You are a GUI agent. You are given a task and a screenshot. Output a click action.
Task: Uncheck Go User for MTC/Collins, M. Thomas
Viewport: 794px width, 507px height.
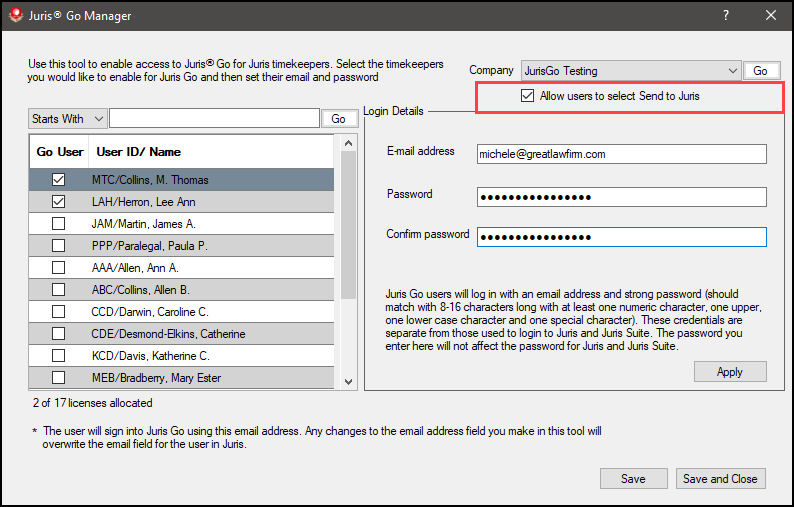(59, 180)
